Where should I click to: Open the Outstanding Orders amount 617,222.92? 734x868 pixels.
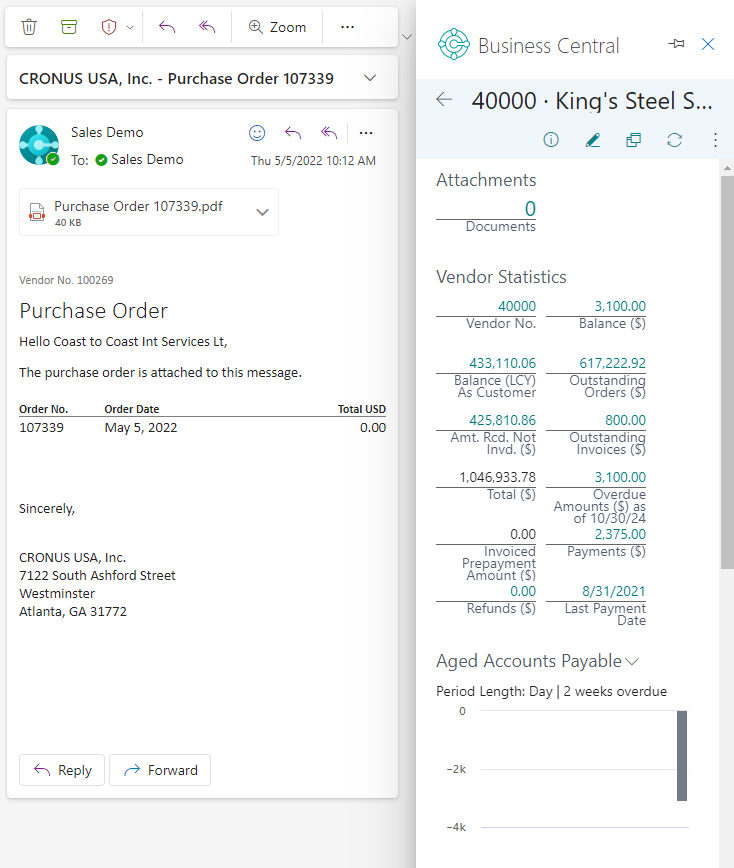click(x=612, y=363)
